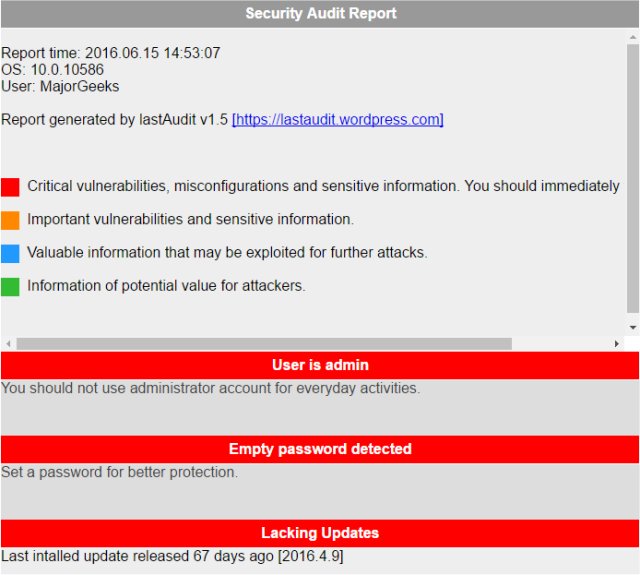The height and width of the screenshot is (575, 640).
Task: Click the vertical scrollbar up arrow
Action: point(632,35)
